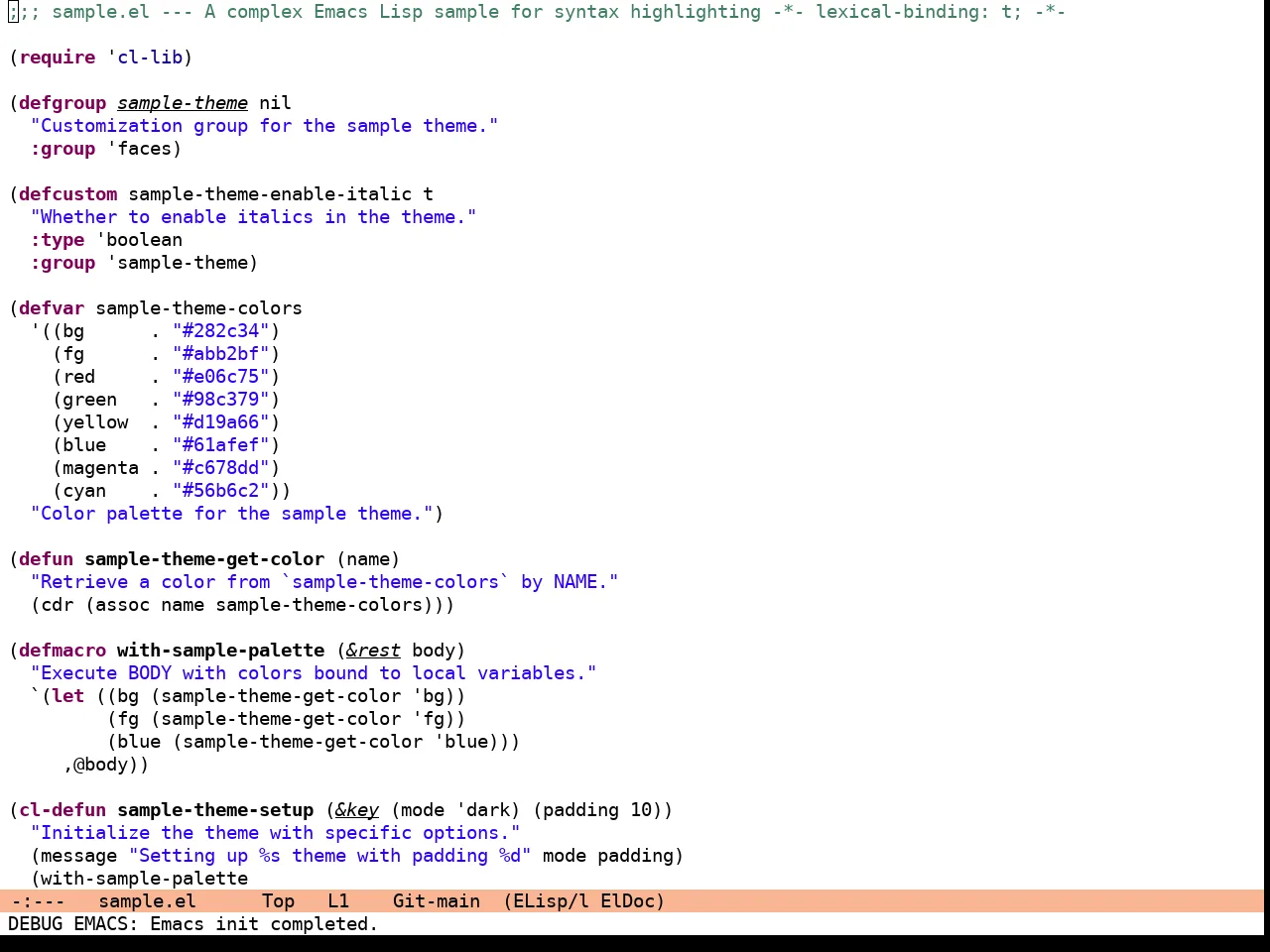
Task: Click 'message' function call
Action: pyautogui.click(x=78, y=856)
